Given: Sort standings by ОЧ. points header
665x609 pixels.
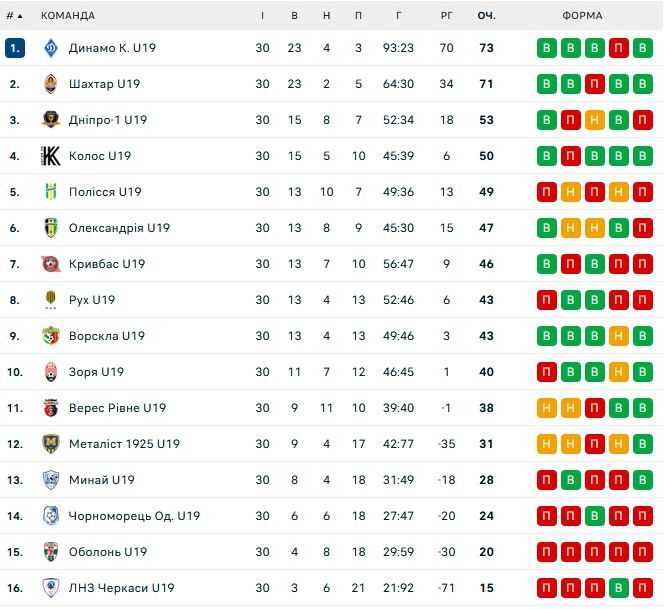Looking at the screenshot, I should (487, 15).
